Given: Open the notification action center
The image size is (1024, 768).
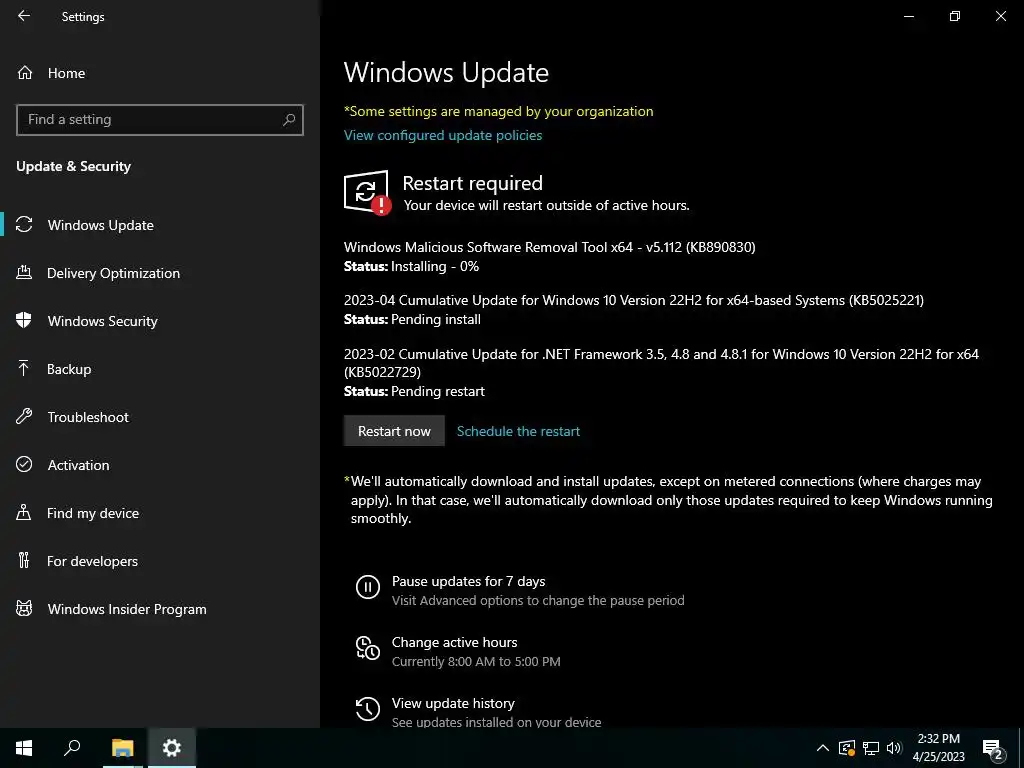Looking at the screenshot, I should pos(992,748).
